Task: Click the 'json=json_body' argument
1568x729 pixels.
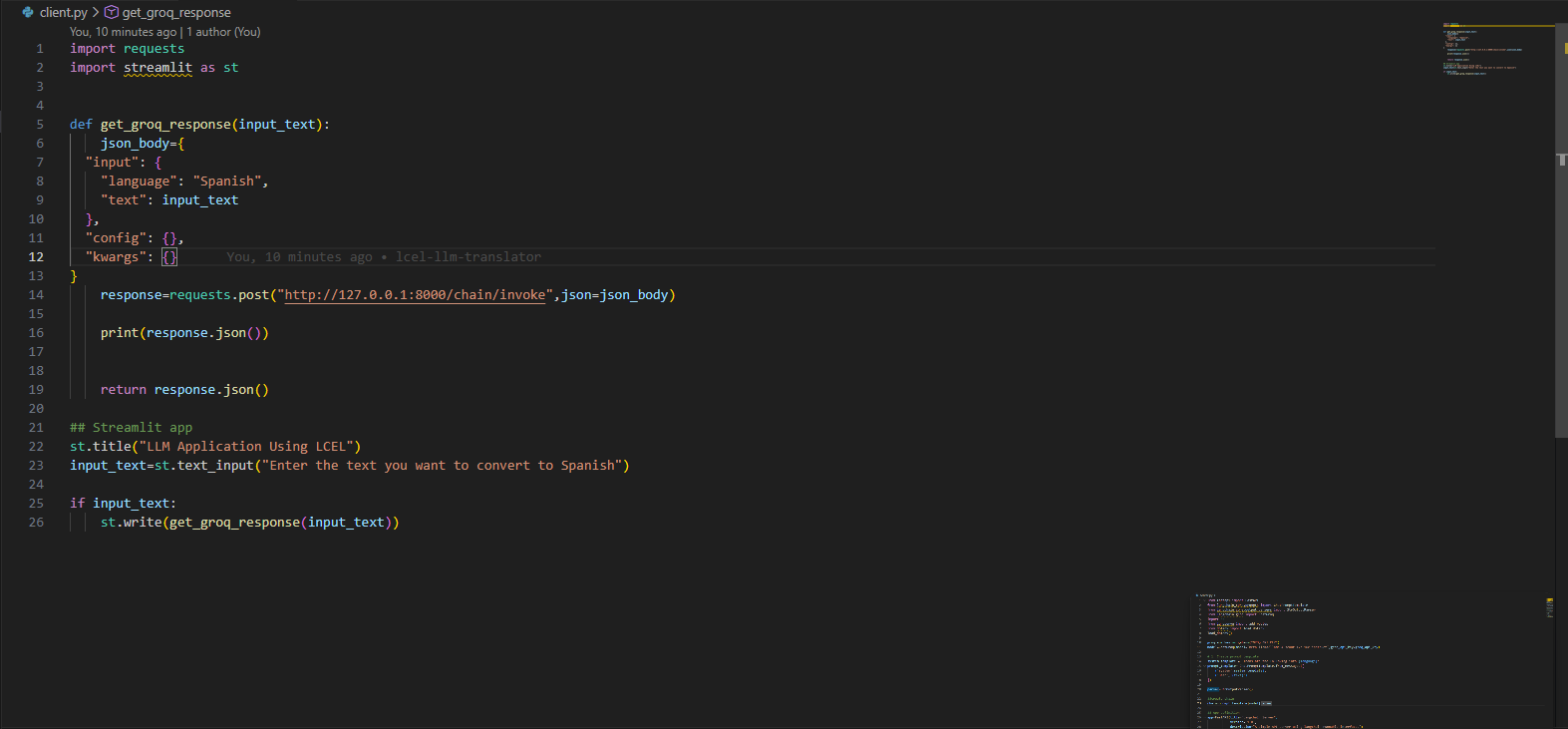Action: (x=614, y=295)
